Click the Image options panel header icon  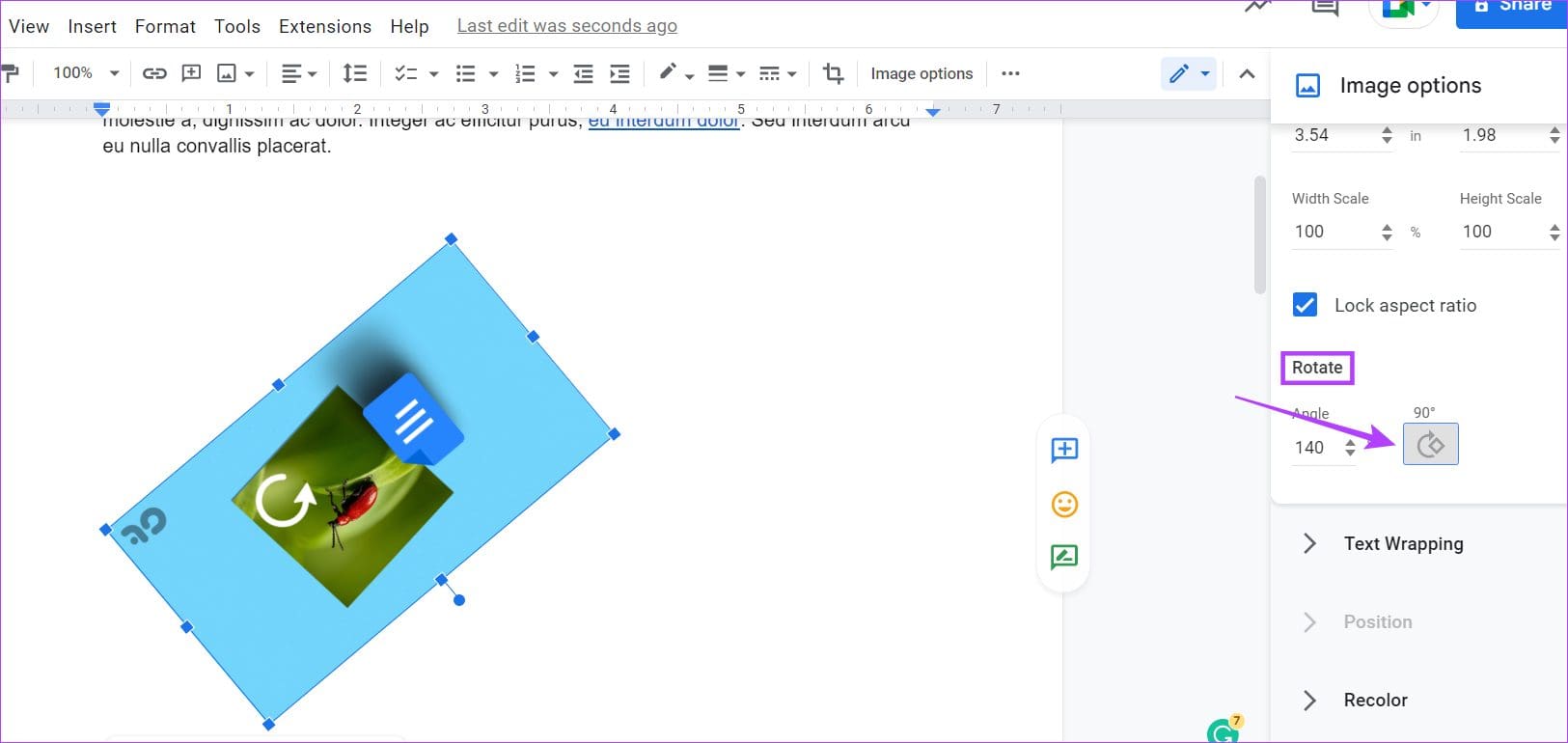coord(1307,85)
